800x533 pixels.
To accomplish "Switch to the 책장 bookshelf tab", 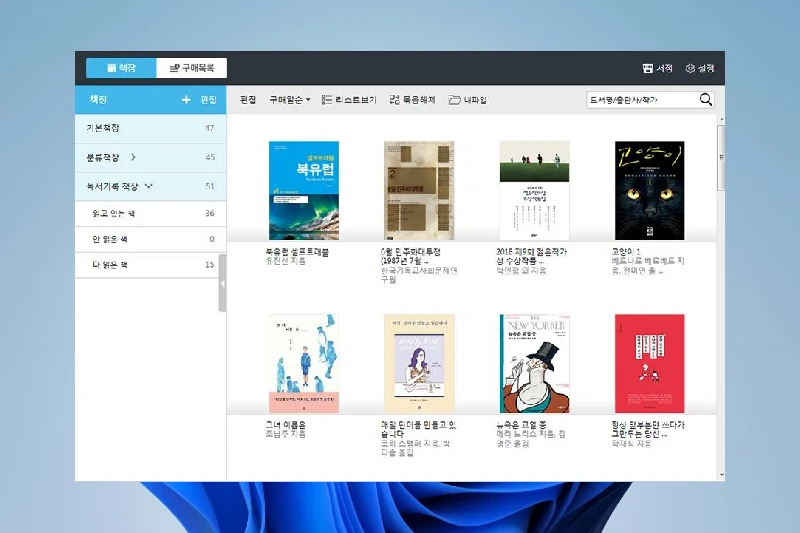I will [121, 68].
